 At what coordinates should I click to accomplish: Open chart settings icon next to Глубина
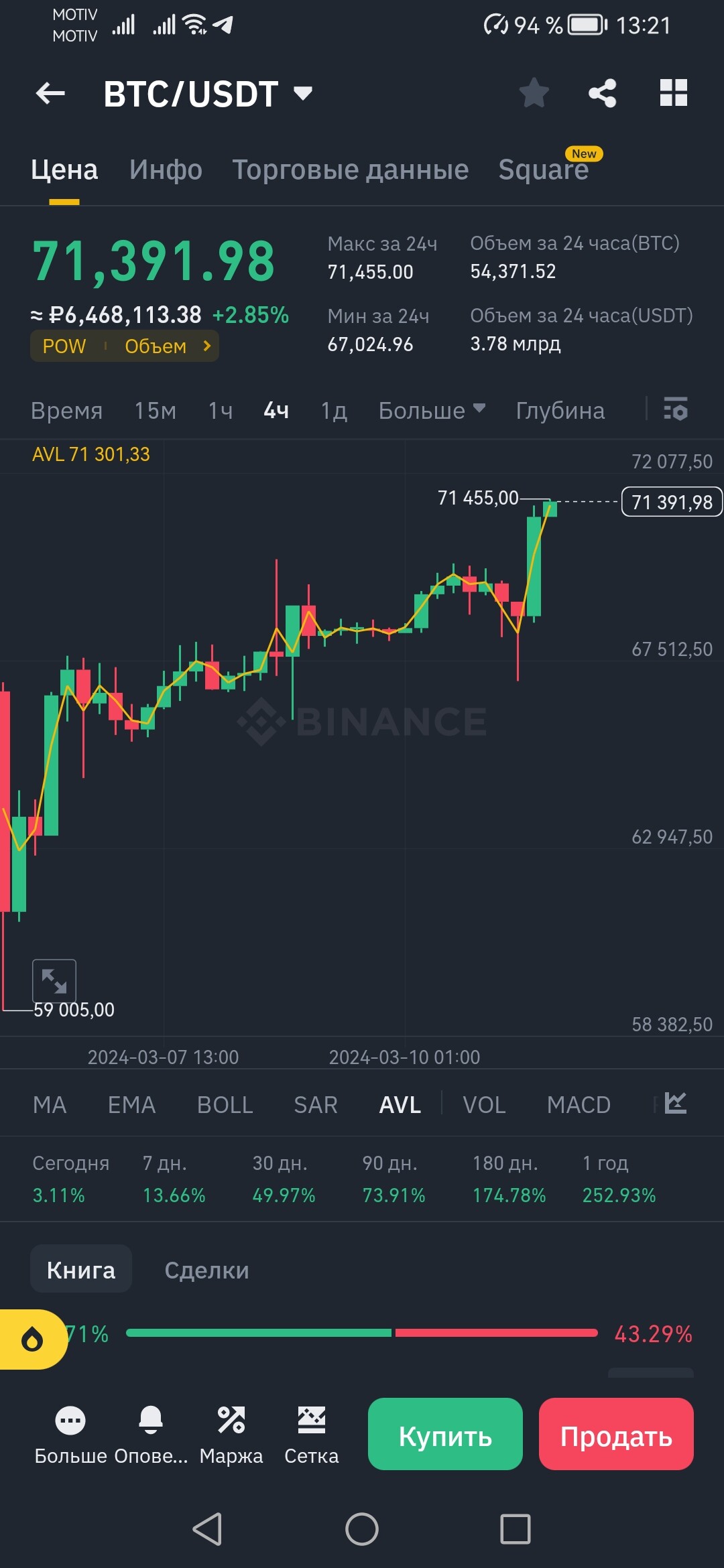(x=676, y=409)
